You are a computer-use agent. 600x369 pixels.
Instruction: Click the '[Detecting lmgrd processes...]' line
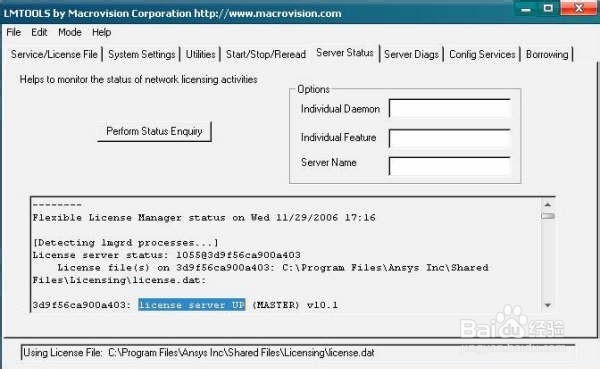point(126,243)
